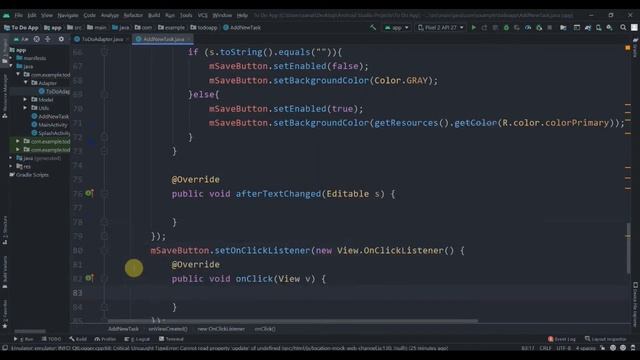
Task: Click the Profile app gauge icon
Action: coord(528,27)
